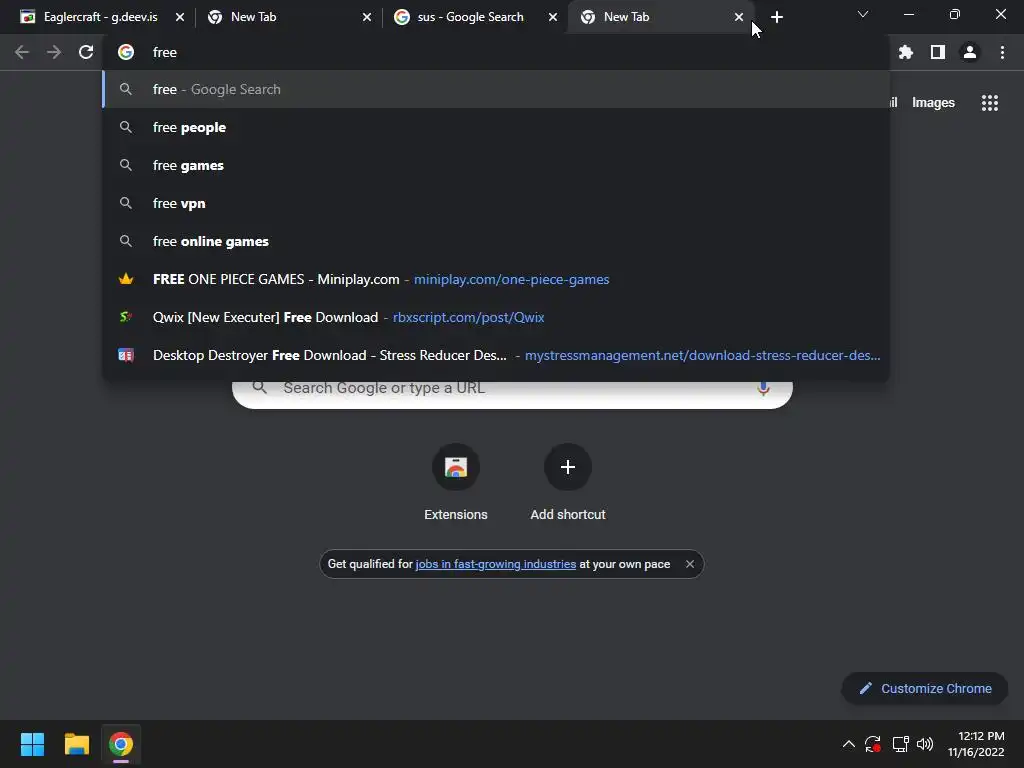Click the voice search microphone
Viewport: 1024px width, 768px height.
tap(763, 389)
